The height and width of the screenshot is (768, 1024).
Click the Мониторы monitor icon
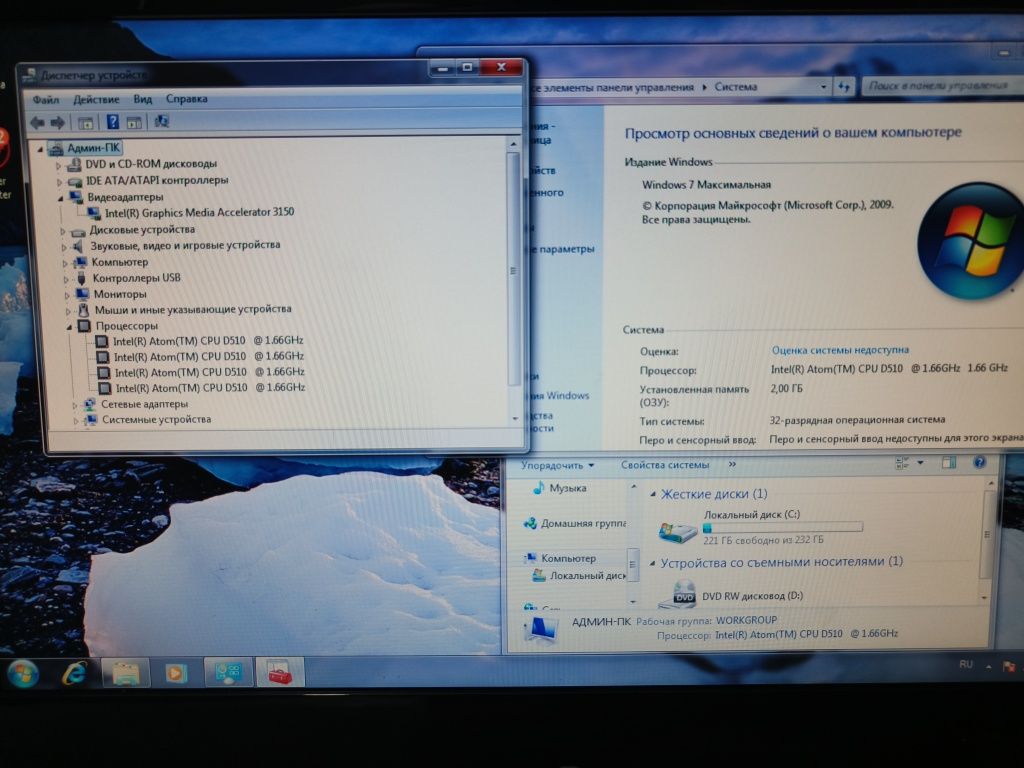pyautogui.click(x=82, y=294)
